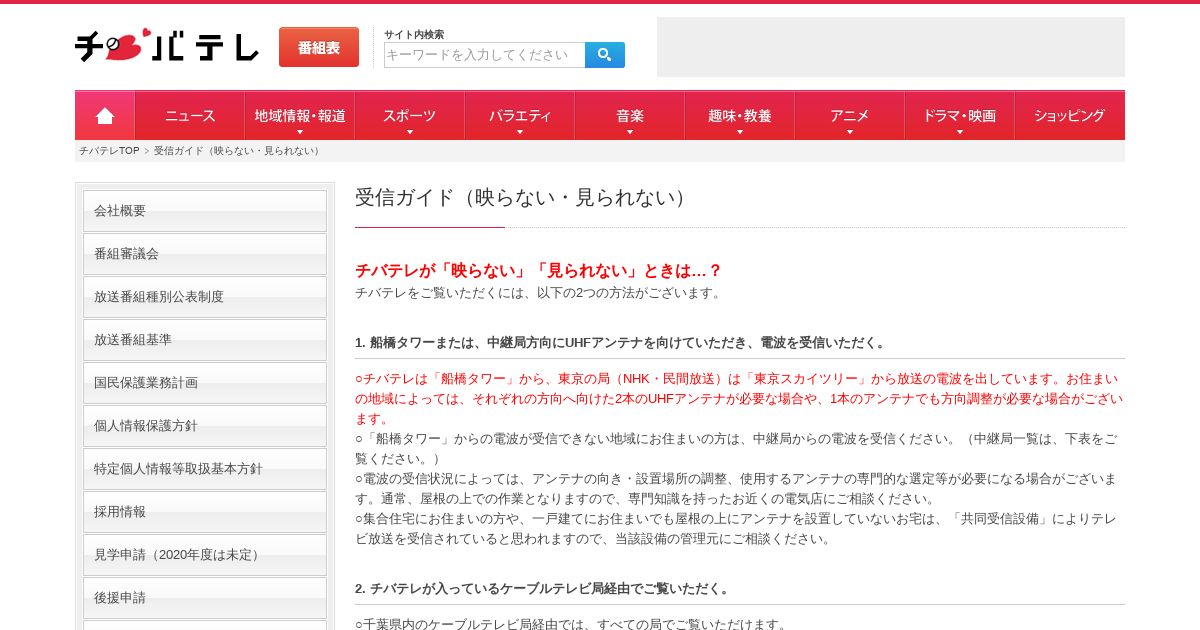
Task: Open 放送番組基準 sidebar item
Action: 205,340
